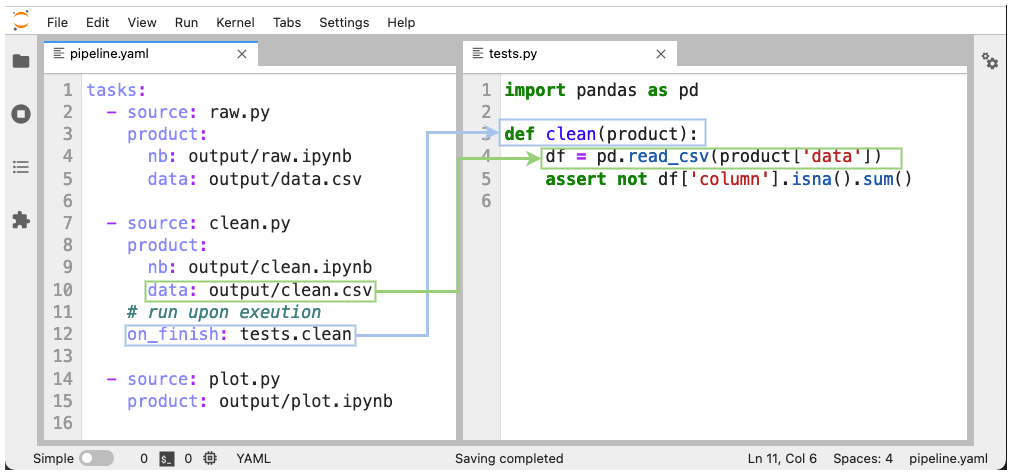Open the Settings menu
1013x476 pixels.
tap(344, 23)
